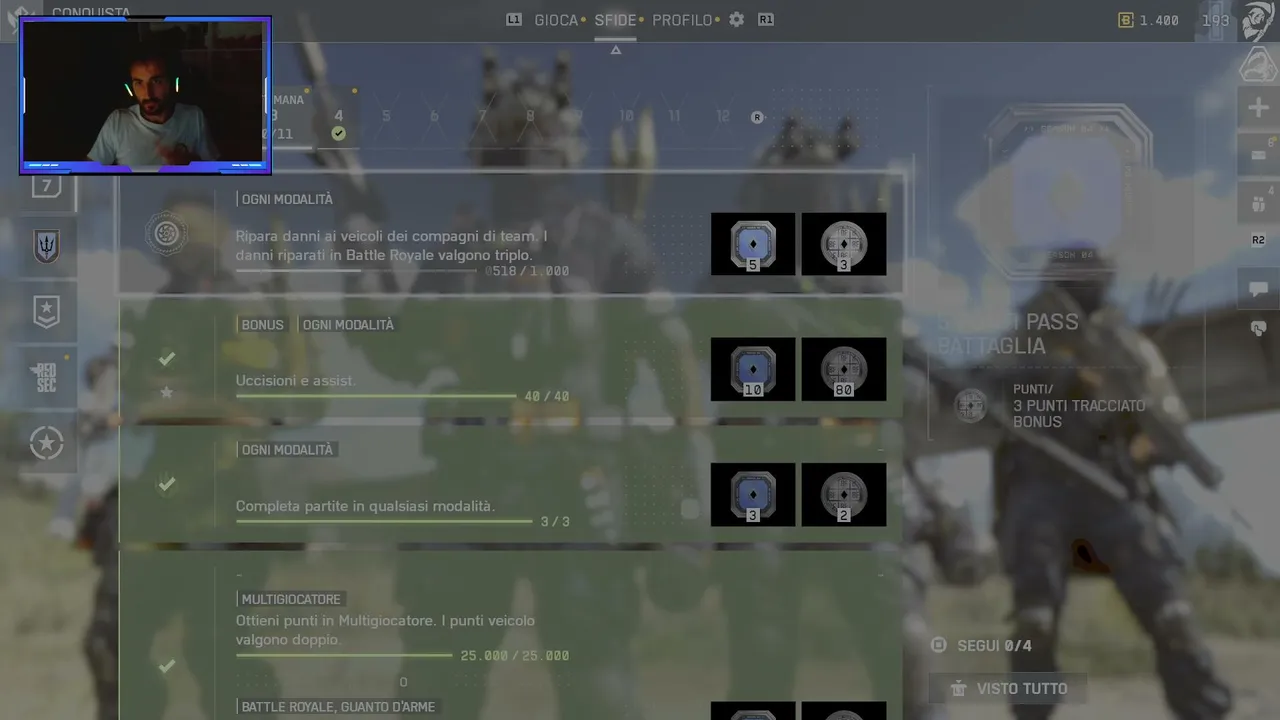Click the 1.400 currency balance
Screen dimensions: 1280x720
point(1159,20)
